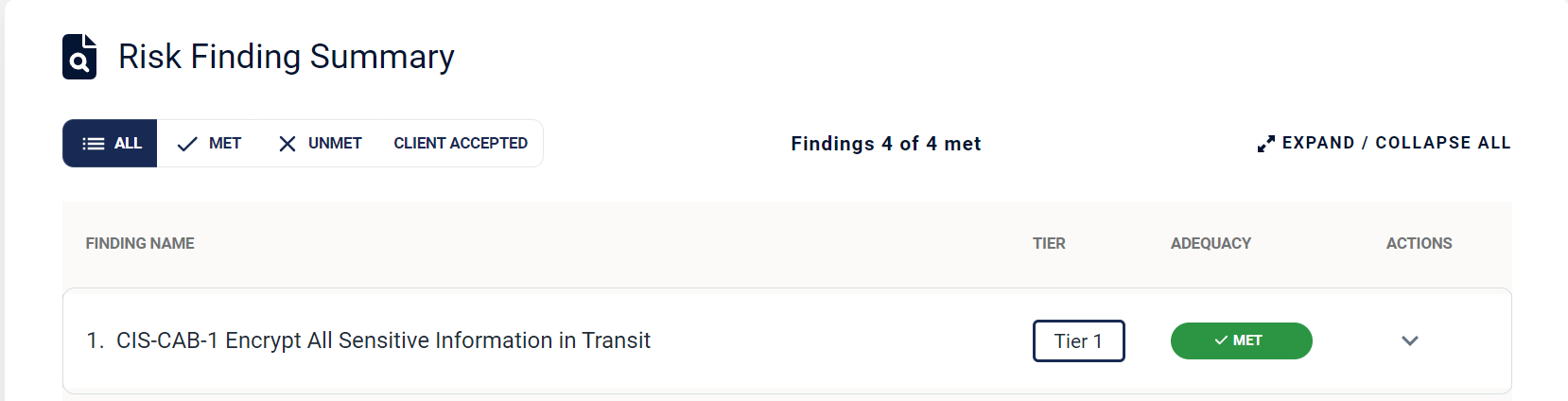Expand the CIS-CAB-1 finding with the chevron
Screen dimensions: 1568x401
point(1410,340)
